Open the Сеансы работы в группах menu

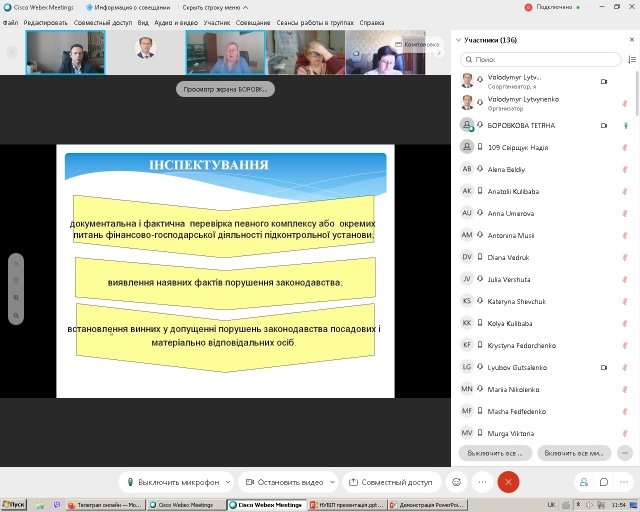(315, 22)
